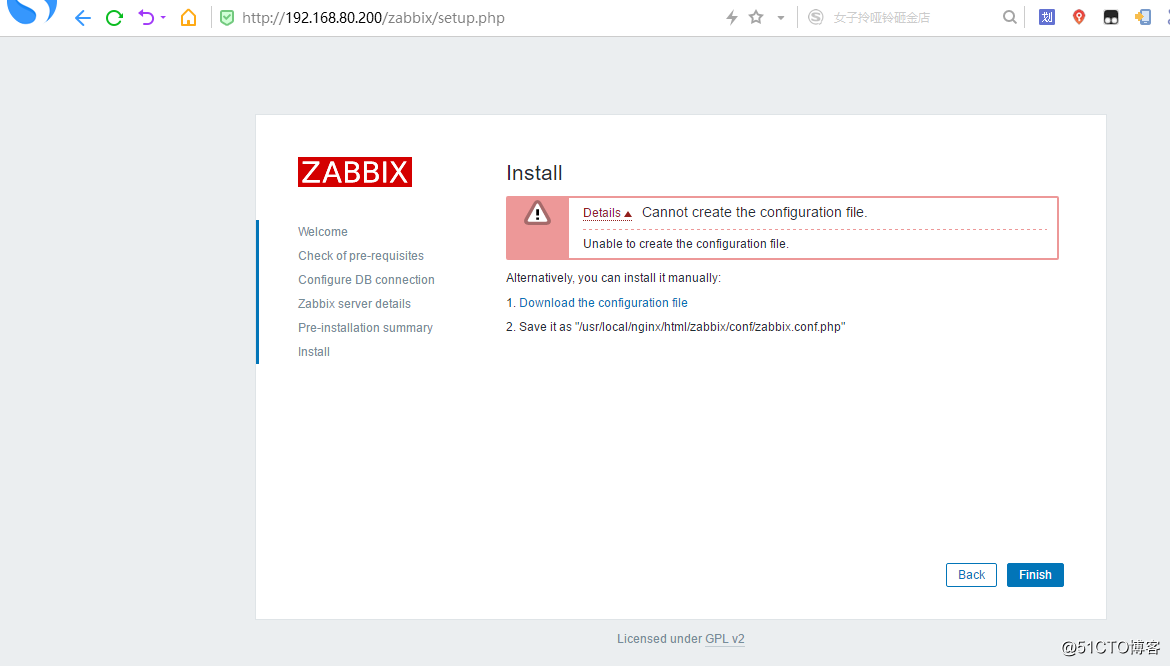Select the Welcome setup step
This screenshot has height=666, width=1170.
(x=322, y=232)
